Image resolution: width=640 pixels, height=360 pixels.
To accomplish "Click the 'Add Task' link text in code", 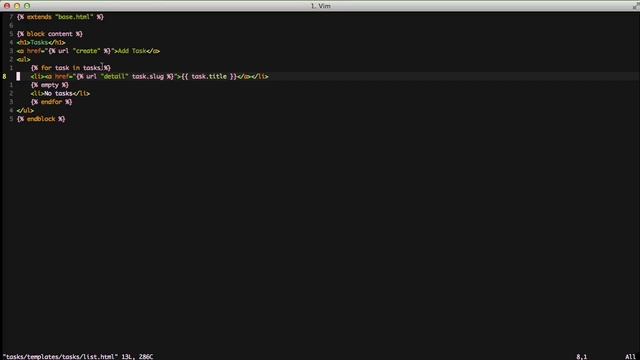I will [132, 51].
